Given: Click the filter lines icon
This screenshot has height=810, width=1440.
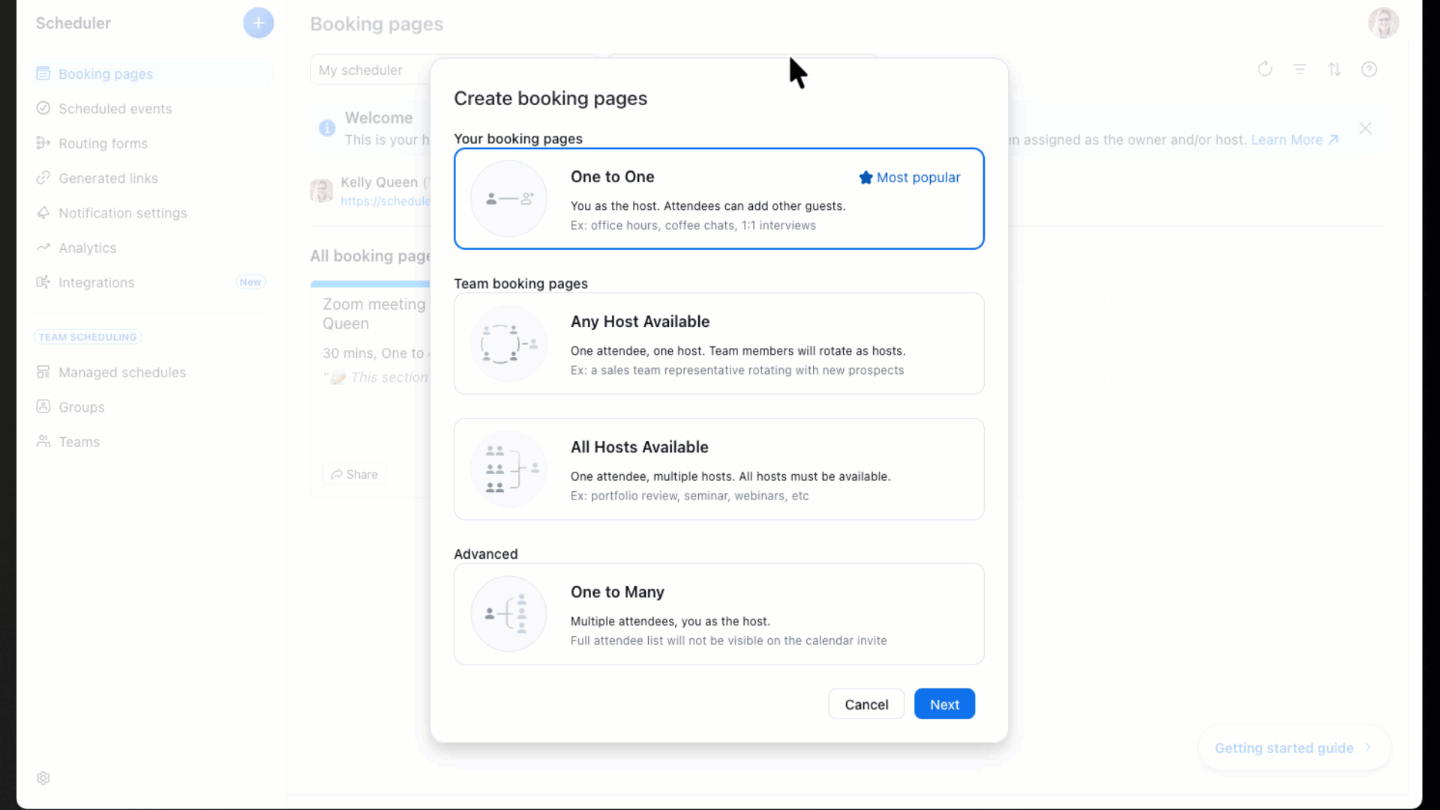Looking at the screenshot, I should pos(1300,69).
